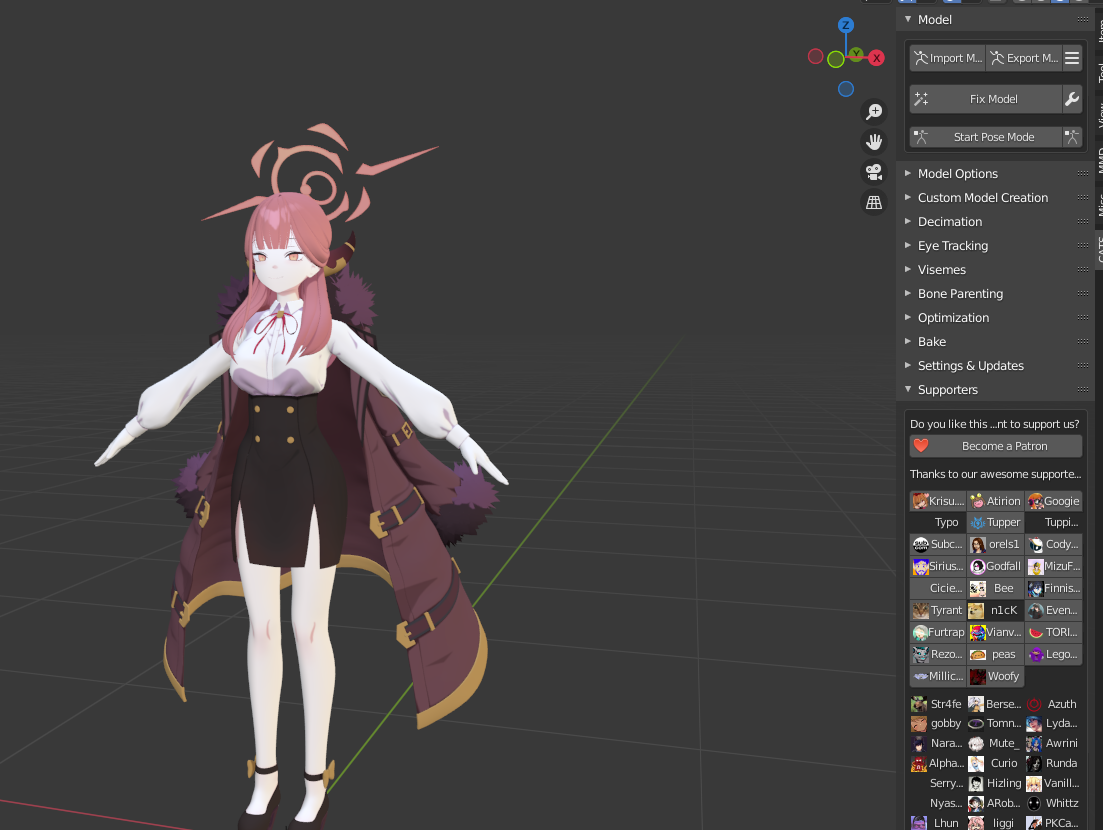Click supporter gobby name
1103x830 pixels.
[945, 723]
